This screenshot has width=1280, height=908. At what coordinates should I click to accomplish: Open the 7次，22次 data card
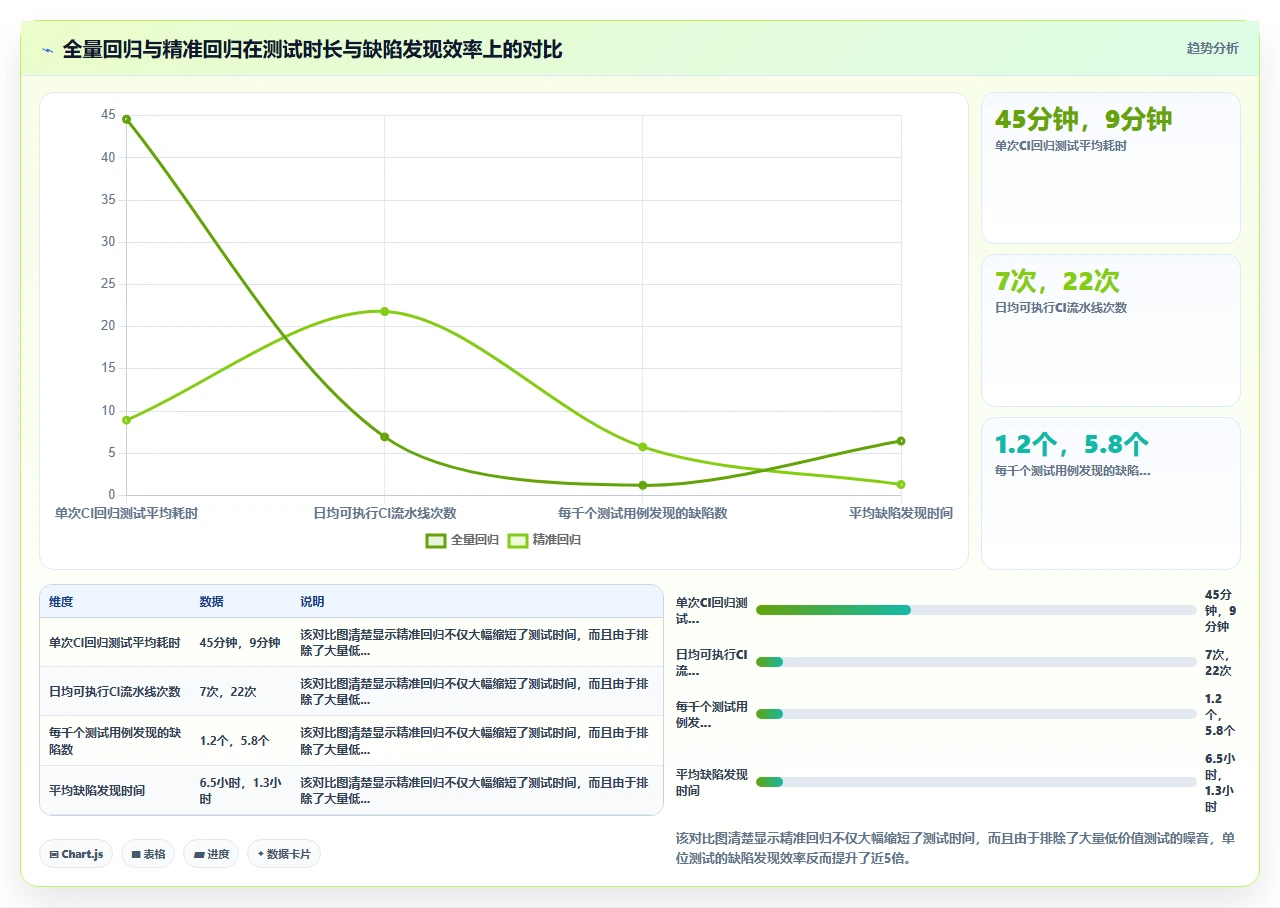(x=1111, y=330)
